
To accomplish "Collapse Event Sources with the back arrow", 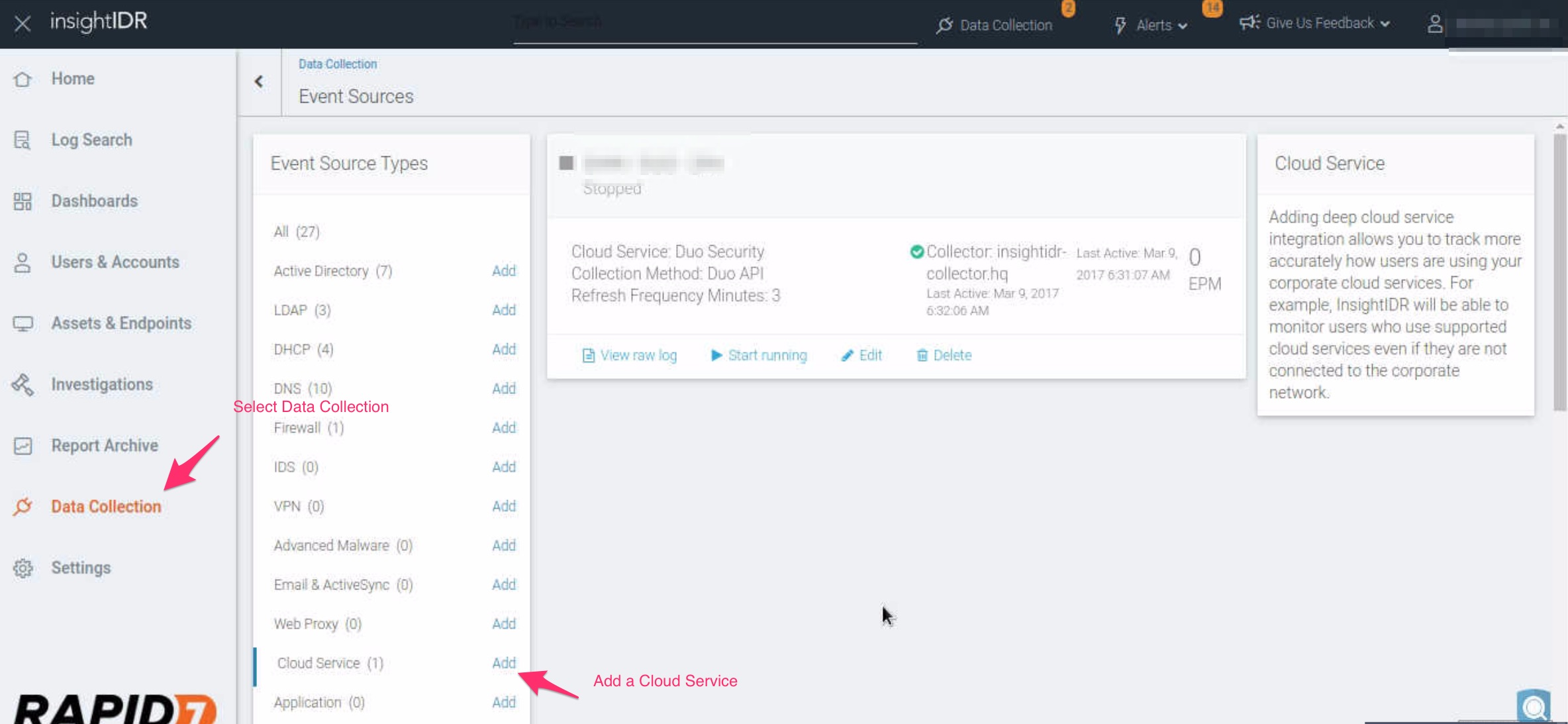I will pyautogui.click(x=258, y=81).
